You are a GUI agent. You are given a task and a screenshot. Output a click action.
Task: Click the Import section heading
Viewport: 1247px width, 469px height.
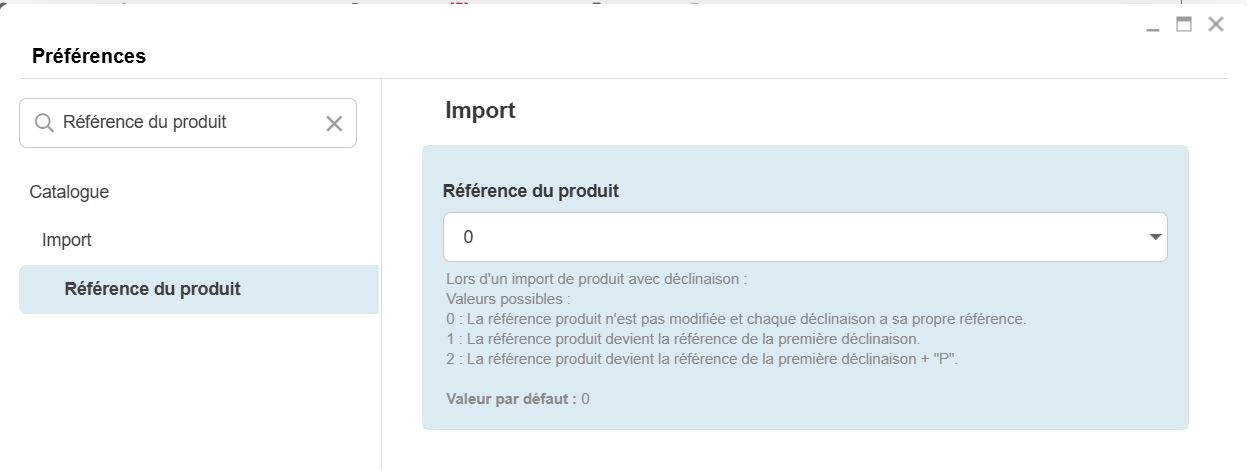click(480, 110)
